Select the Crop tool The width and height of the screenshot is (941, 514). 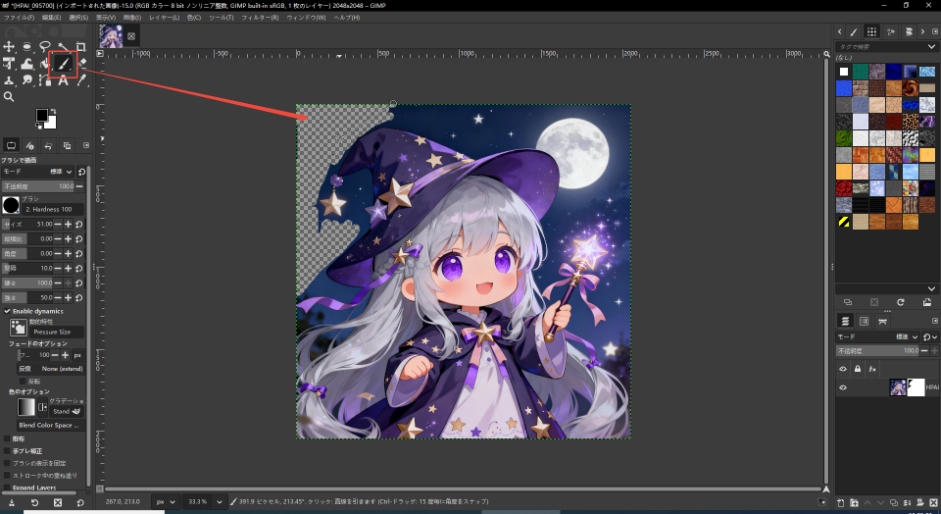point(81,47)
